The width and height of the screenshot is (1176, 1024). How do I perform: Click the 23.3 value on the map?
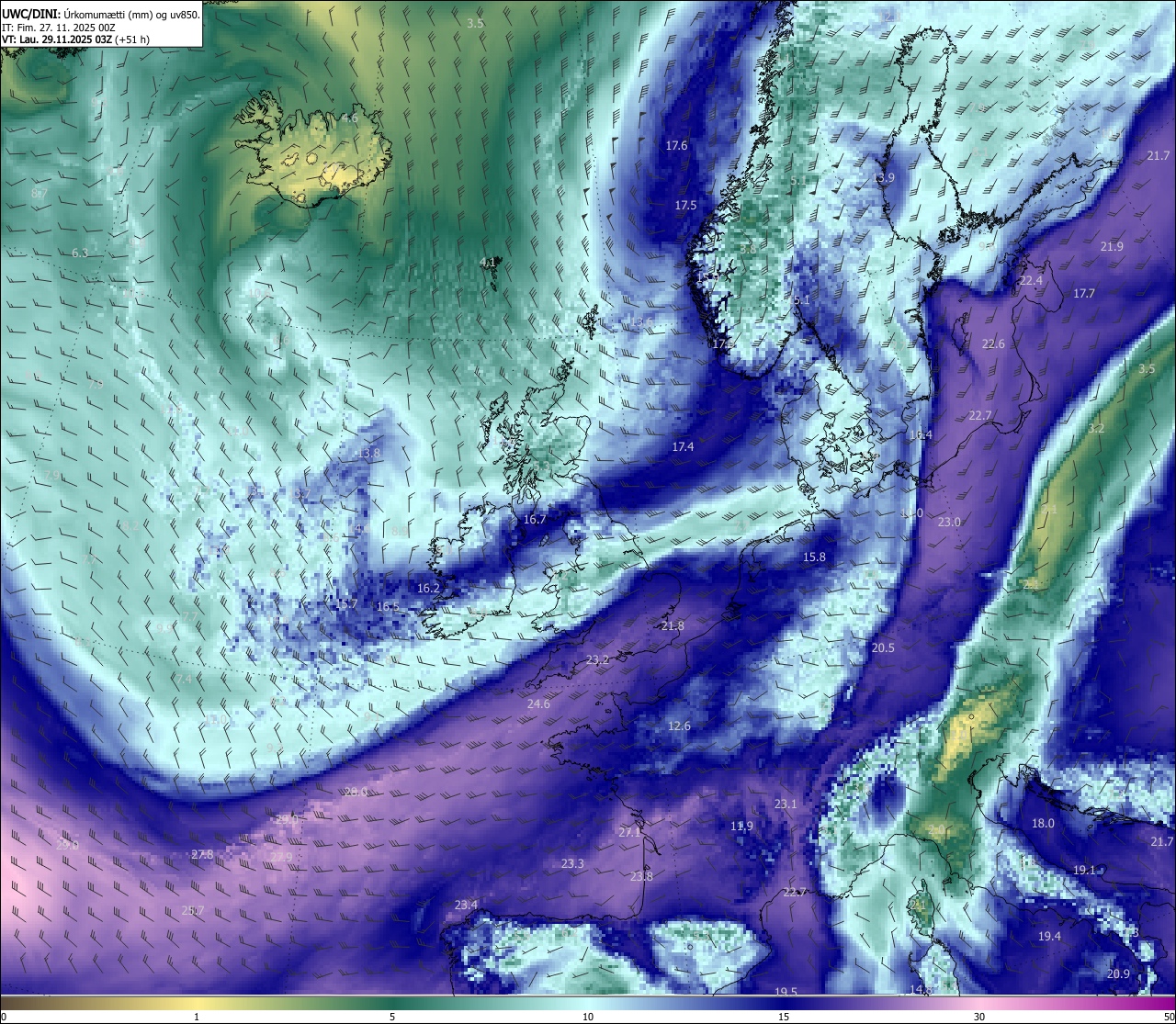(x=572, y=863)
